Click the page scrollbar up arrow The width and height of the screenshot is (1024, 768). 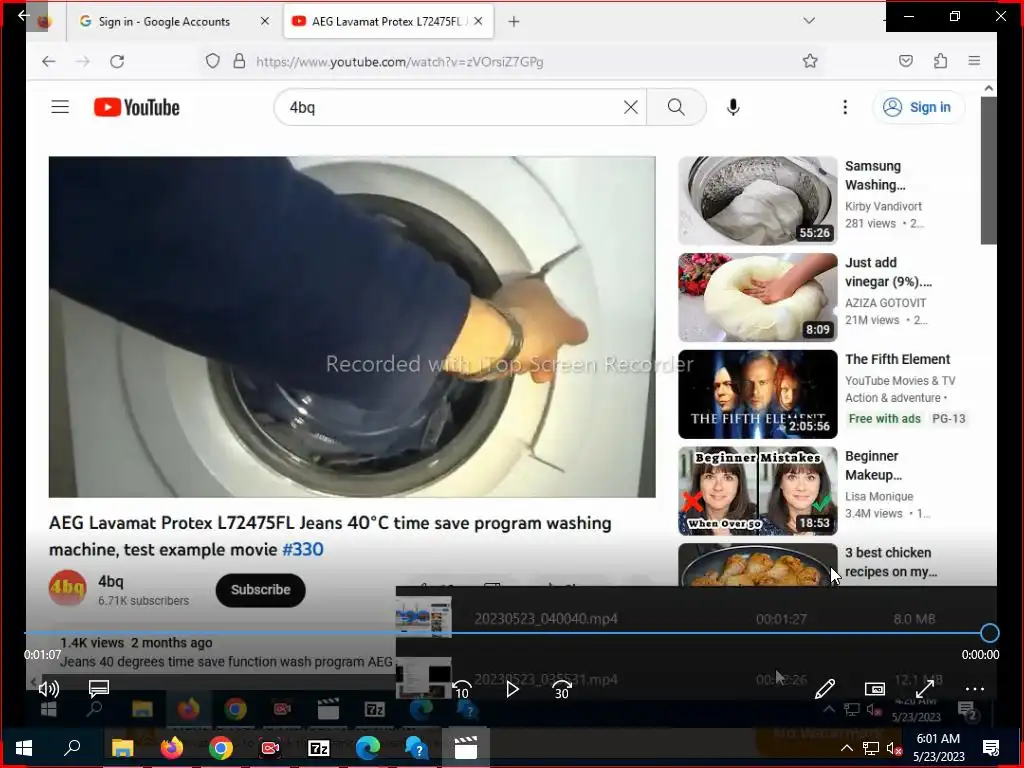(x=989, y=88)
